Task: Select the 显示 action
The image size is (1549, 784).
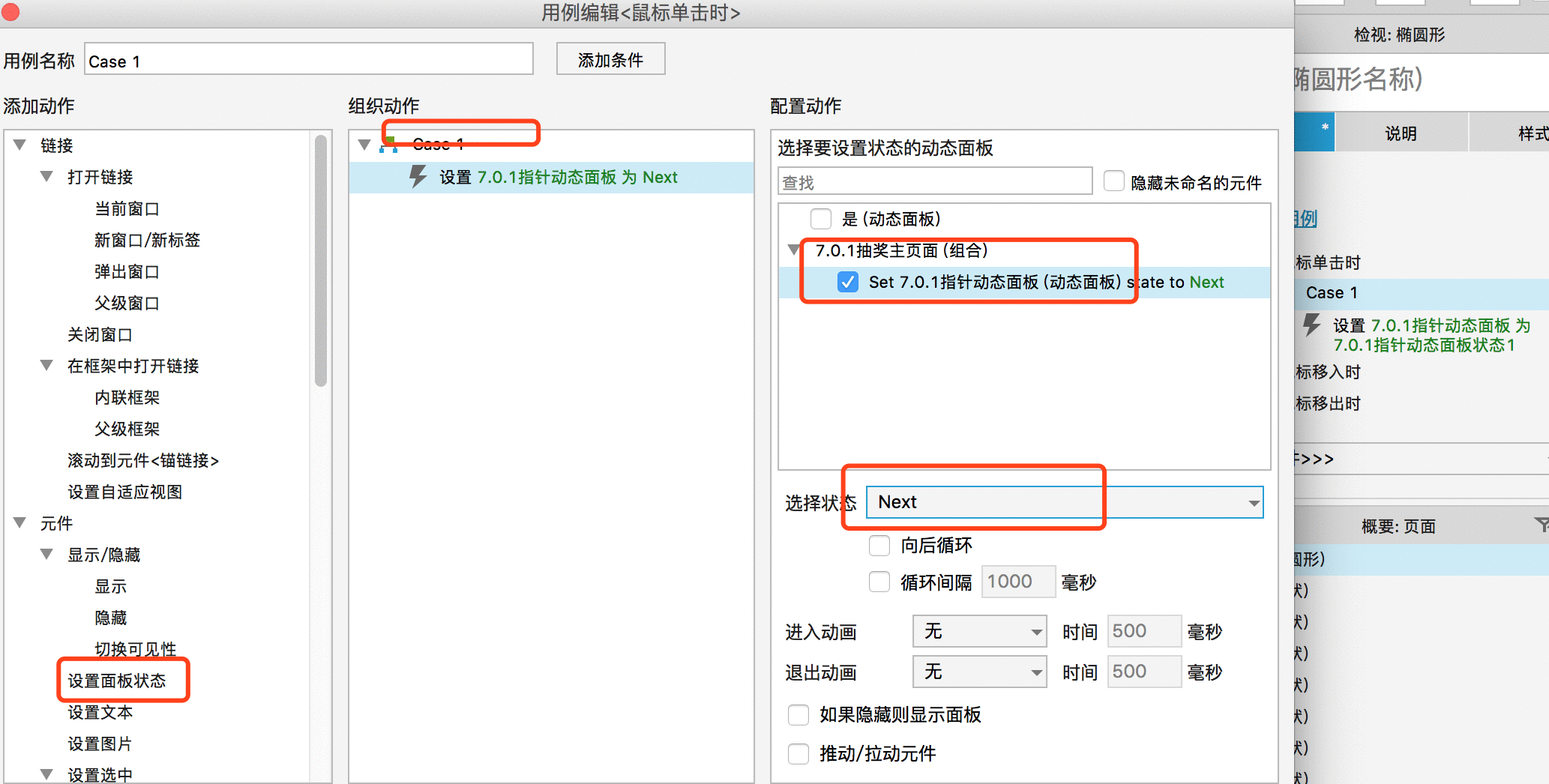Action: (x=110, y=586)
